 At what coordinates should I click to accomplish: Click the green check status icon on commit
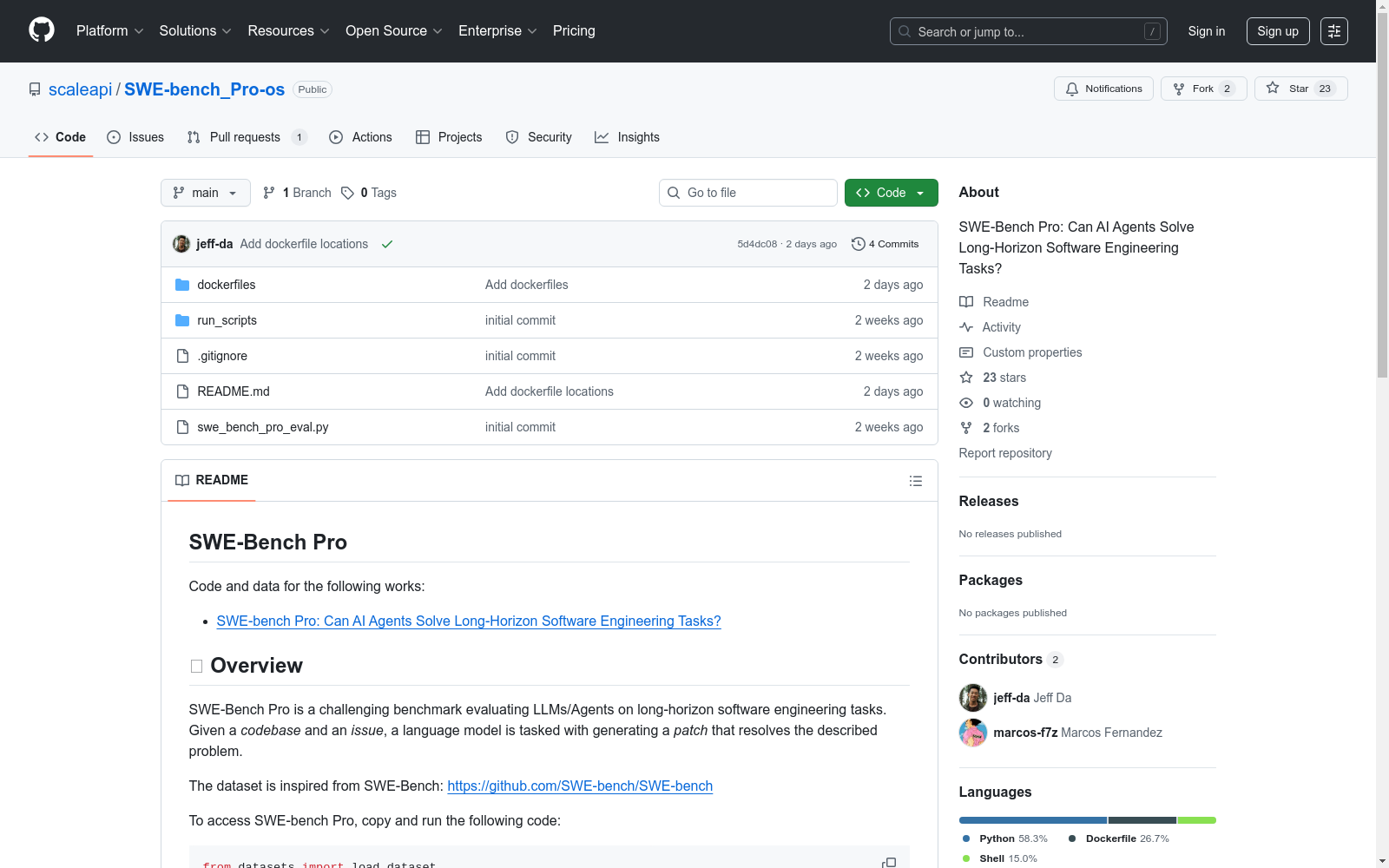[x=387, y=244]
